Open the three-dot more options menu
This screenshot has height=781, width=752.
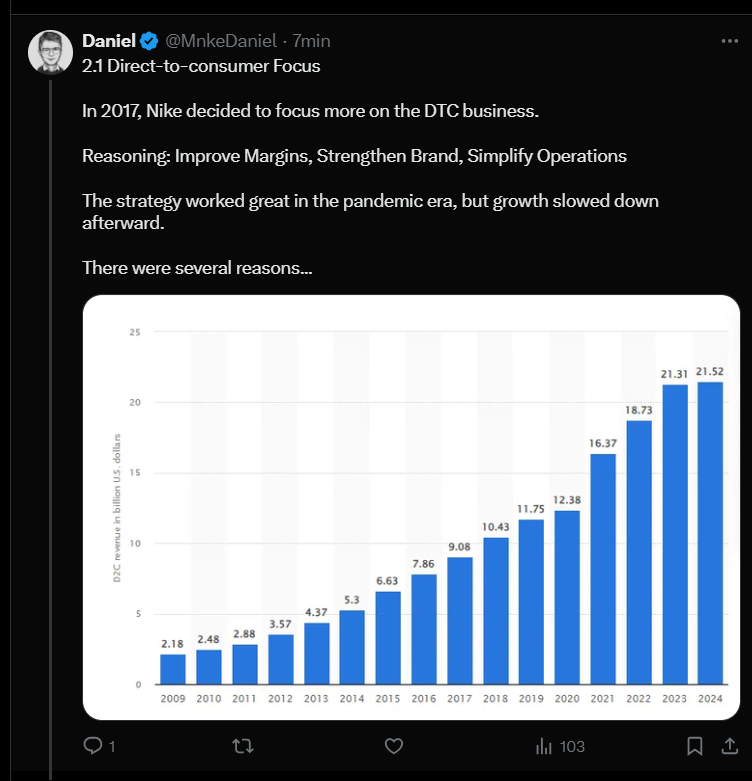[730, 41]
